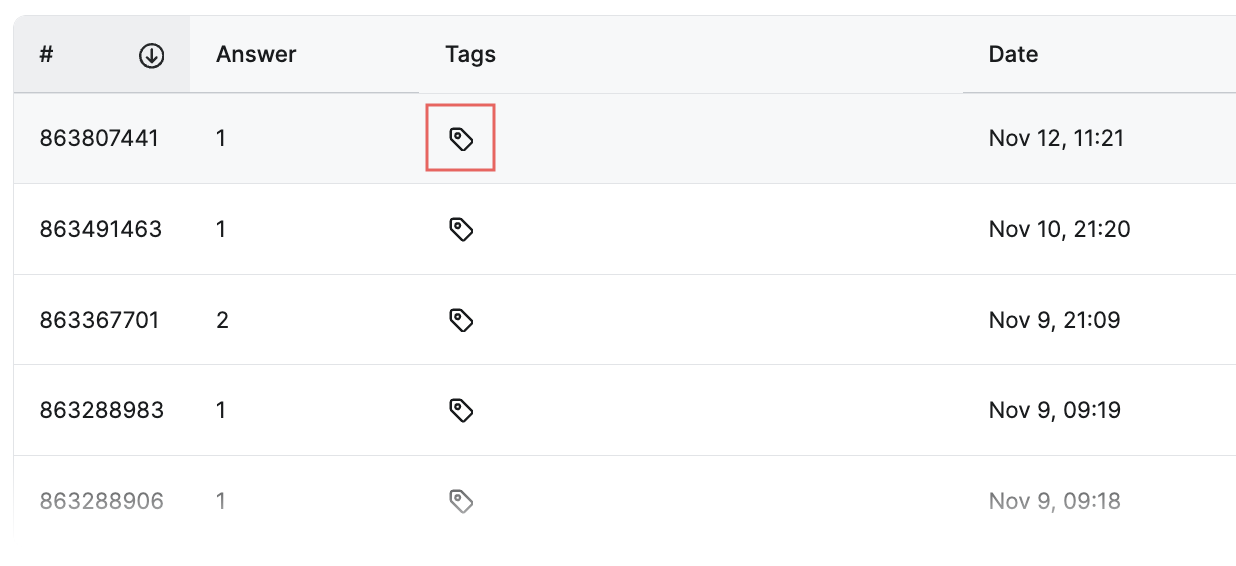Viewport: 1236px width, 566px height.
Task: Click tag icon in row 863367701
Action: [460, 320]
